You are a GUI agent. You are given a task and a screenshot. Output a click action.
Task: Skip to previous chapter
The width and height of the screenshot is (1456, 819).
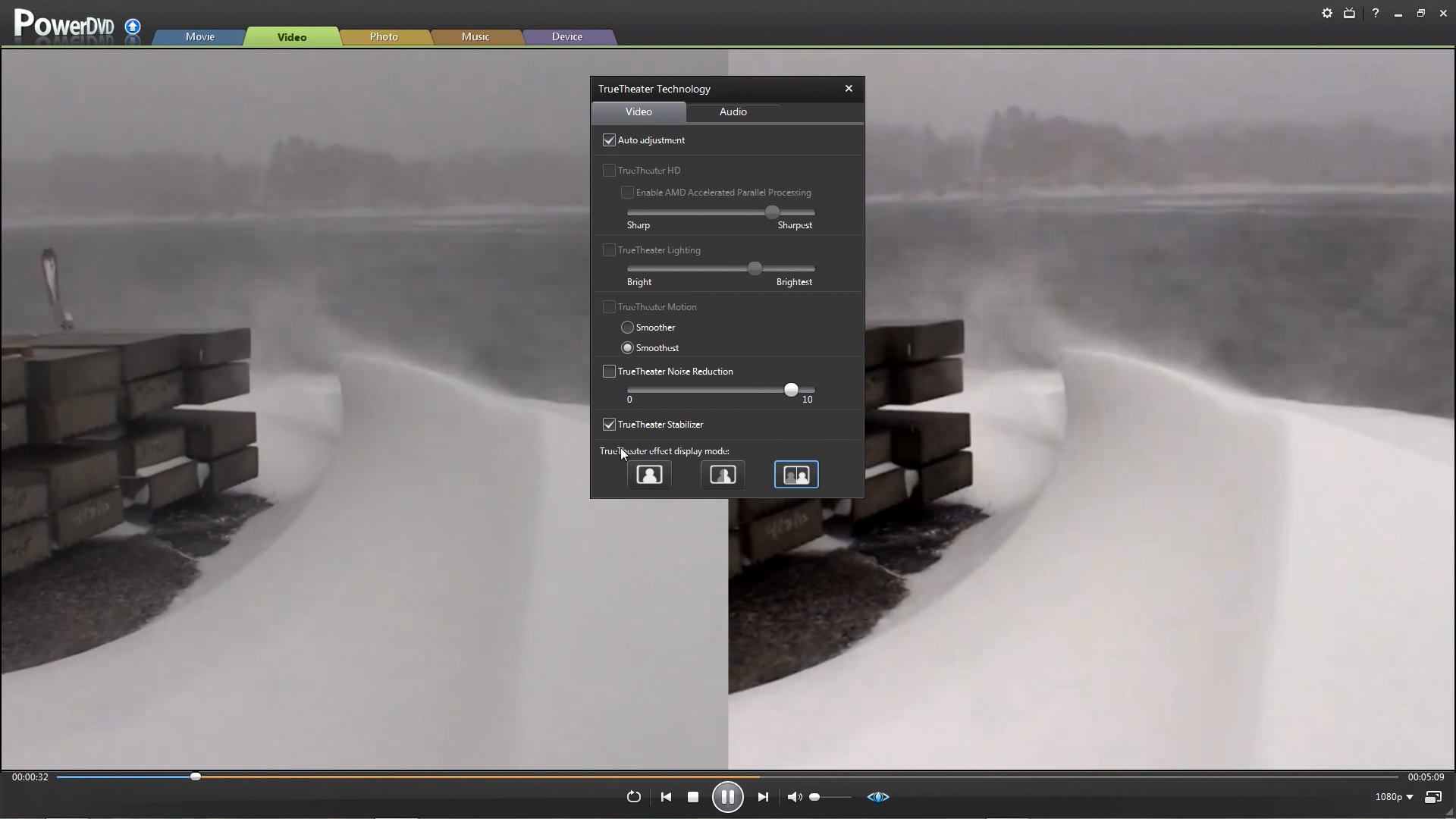click(666, 797)
